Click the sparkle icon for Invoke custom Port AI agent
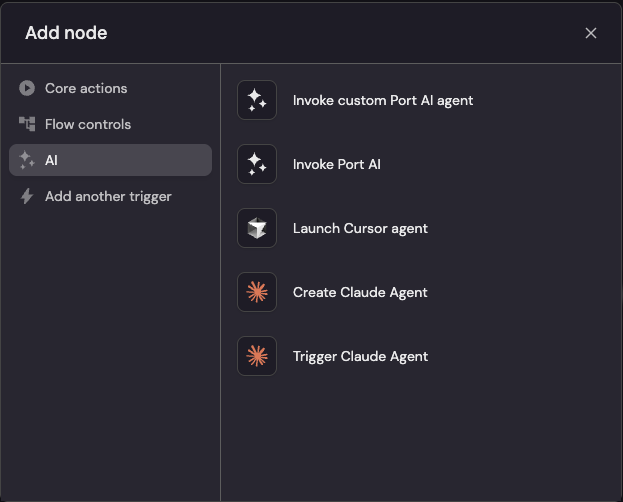623x502 pixels. tap(257, 100)
